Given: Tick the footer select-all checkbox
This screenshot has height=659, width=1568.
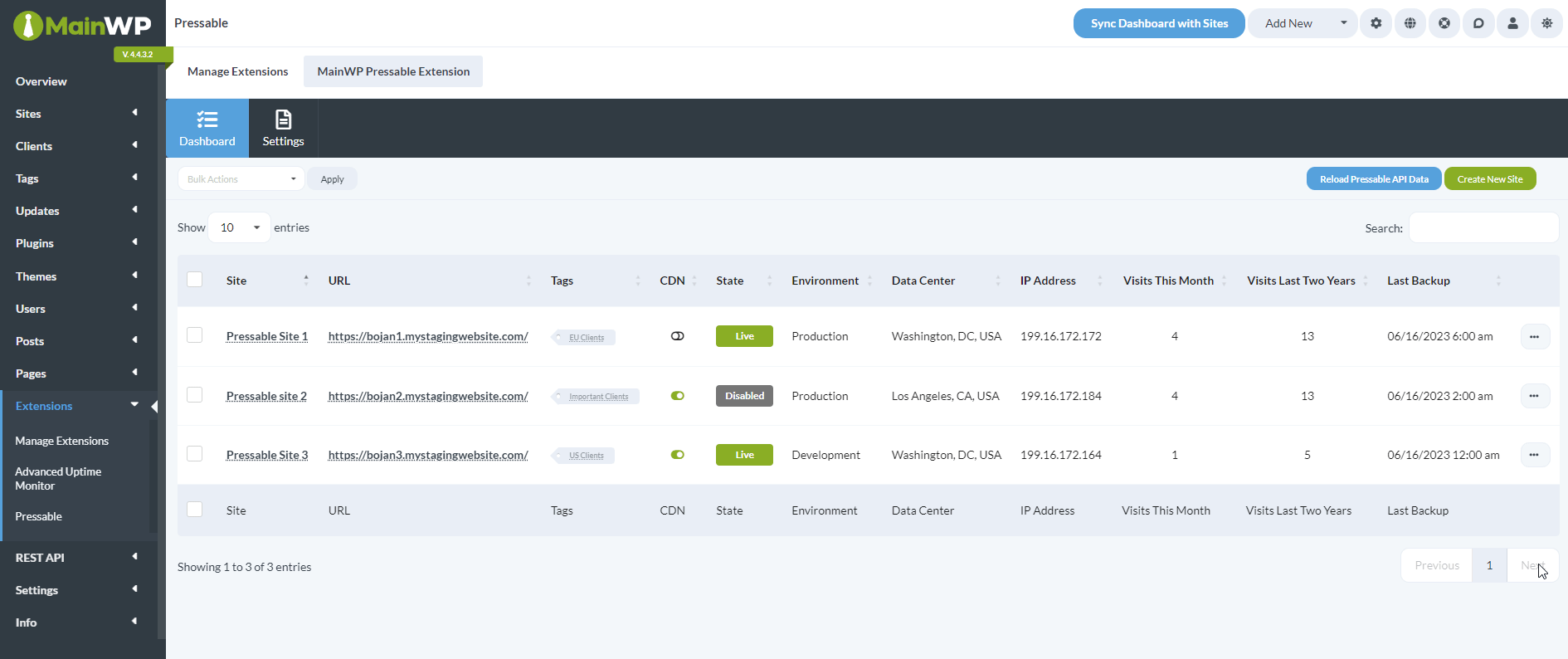Looking at the screenshot, I should (195, 510).
